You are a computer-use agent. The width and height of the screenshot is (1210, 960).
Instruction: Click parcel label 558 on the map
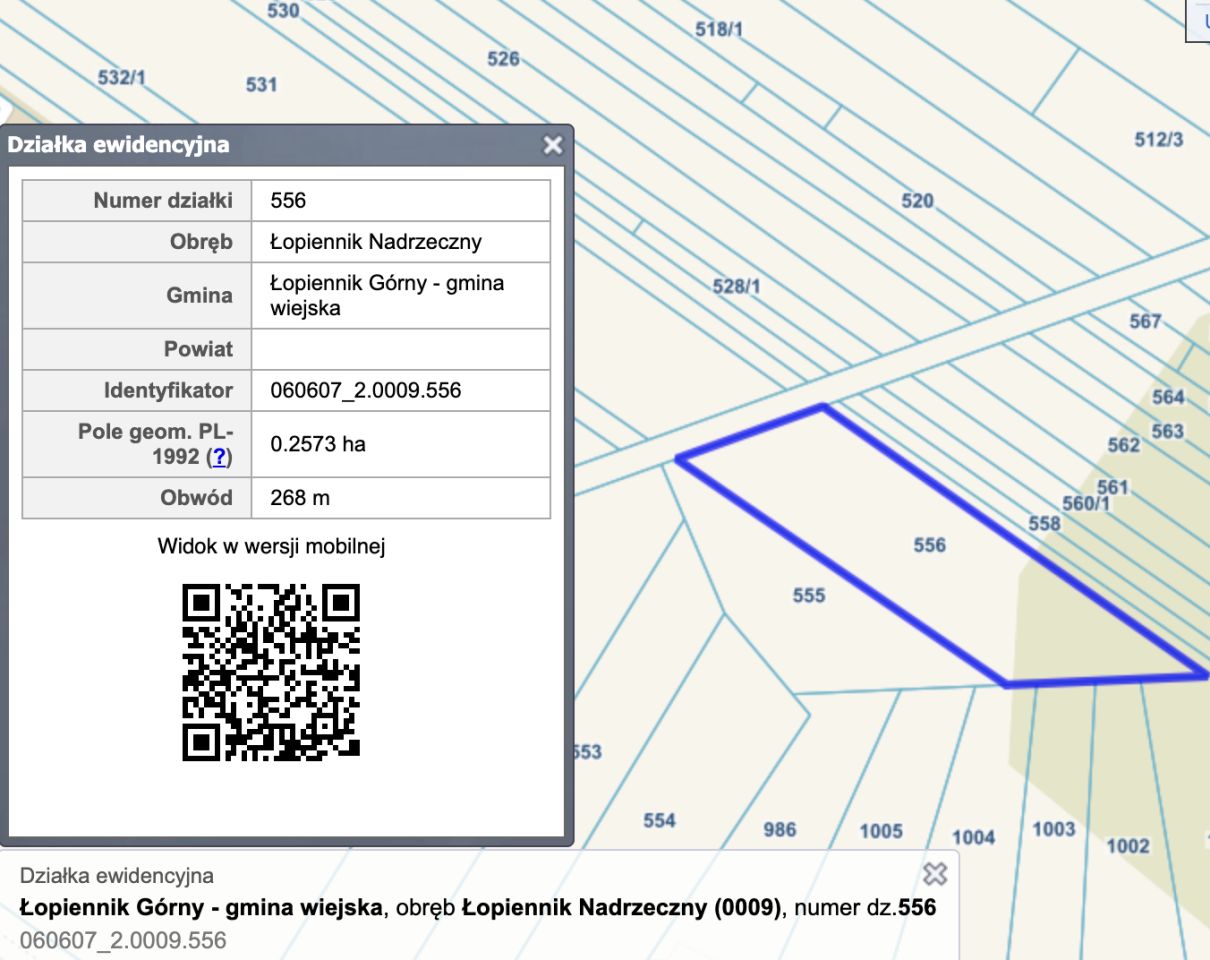pyautogui.click(x=1044, y=524)
